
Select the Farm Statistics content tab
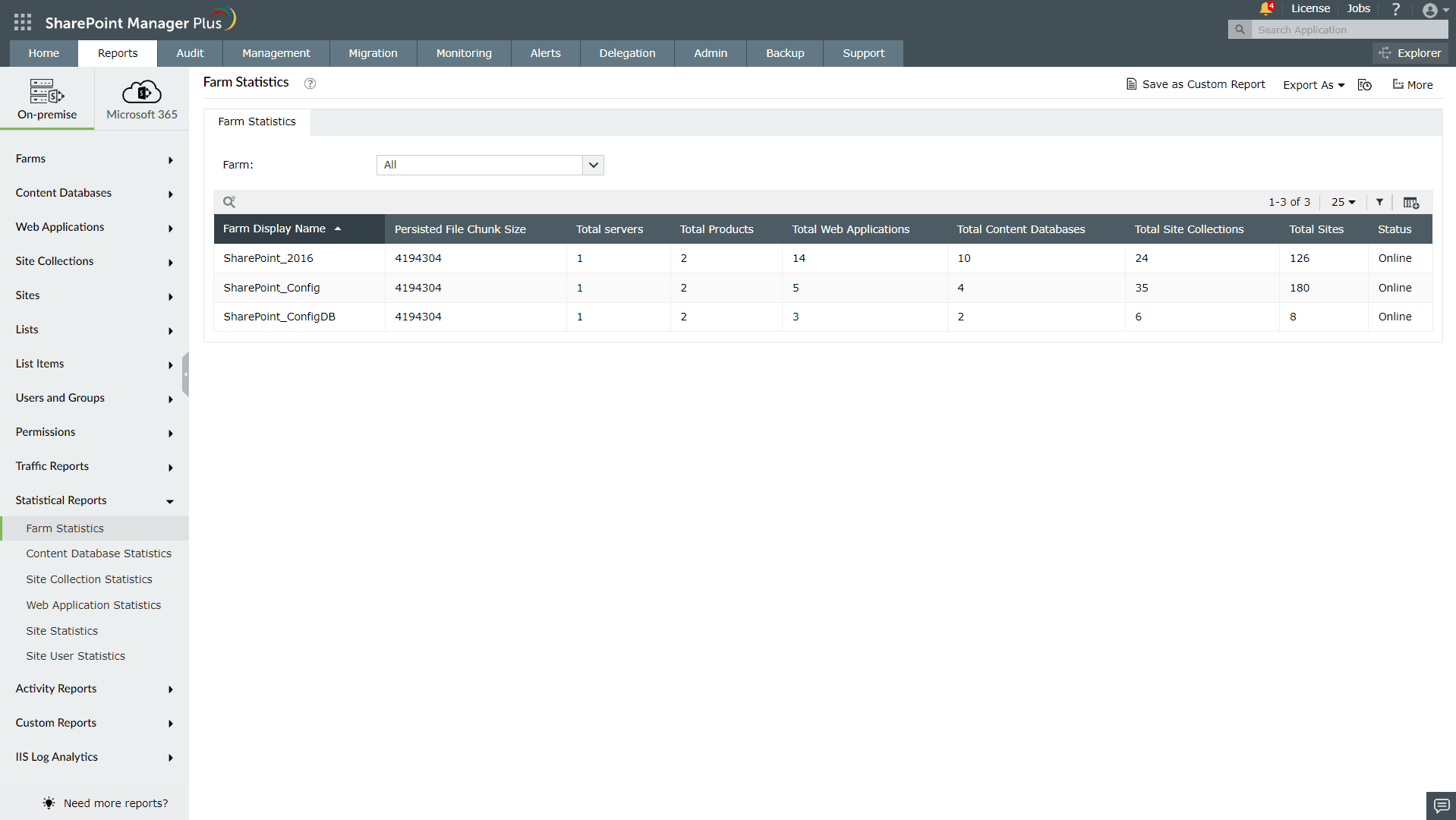257,121
